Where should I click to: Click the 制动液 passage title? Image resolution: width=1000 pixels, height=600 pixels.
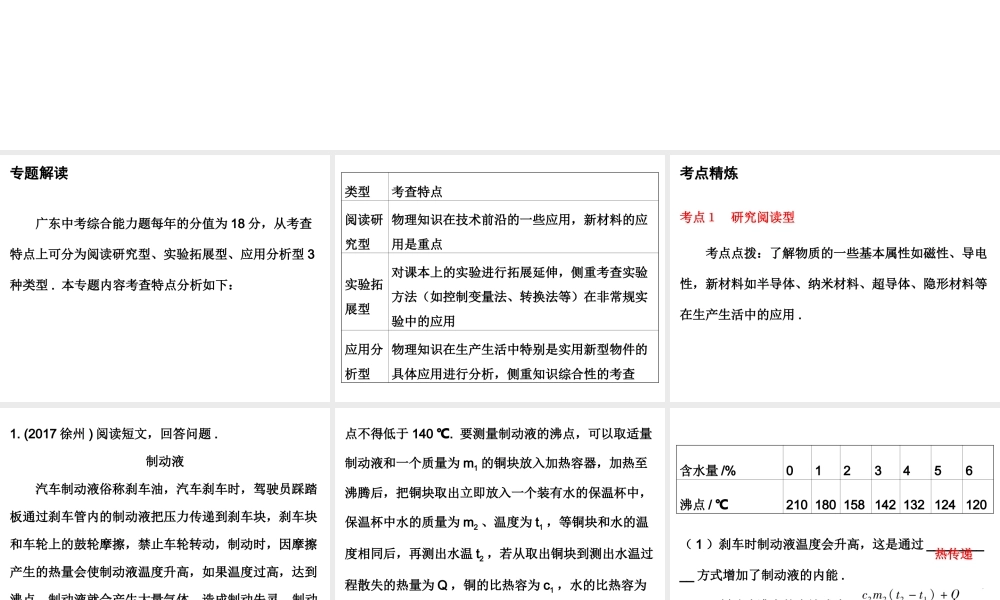(165, 461)
